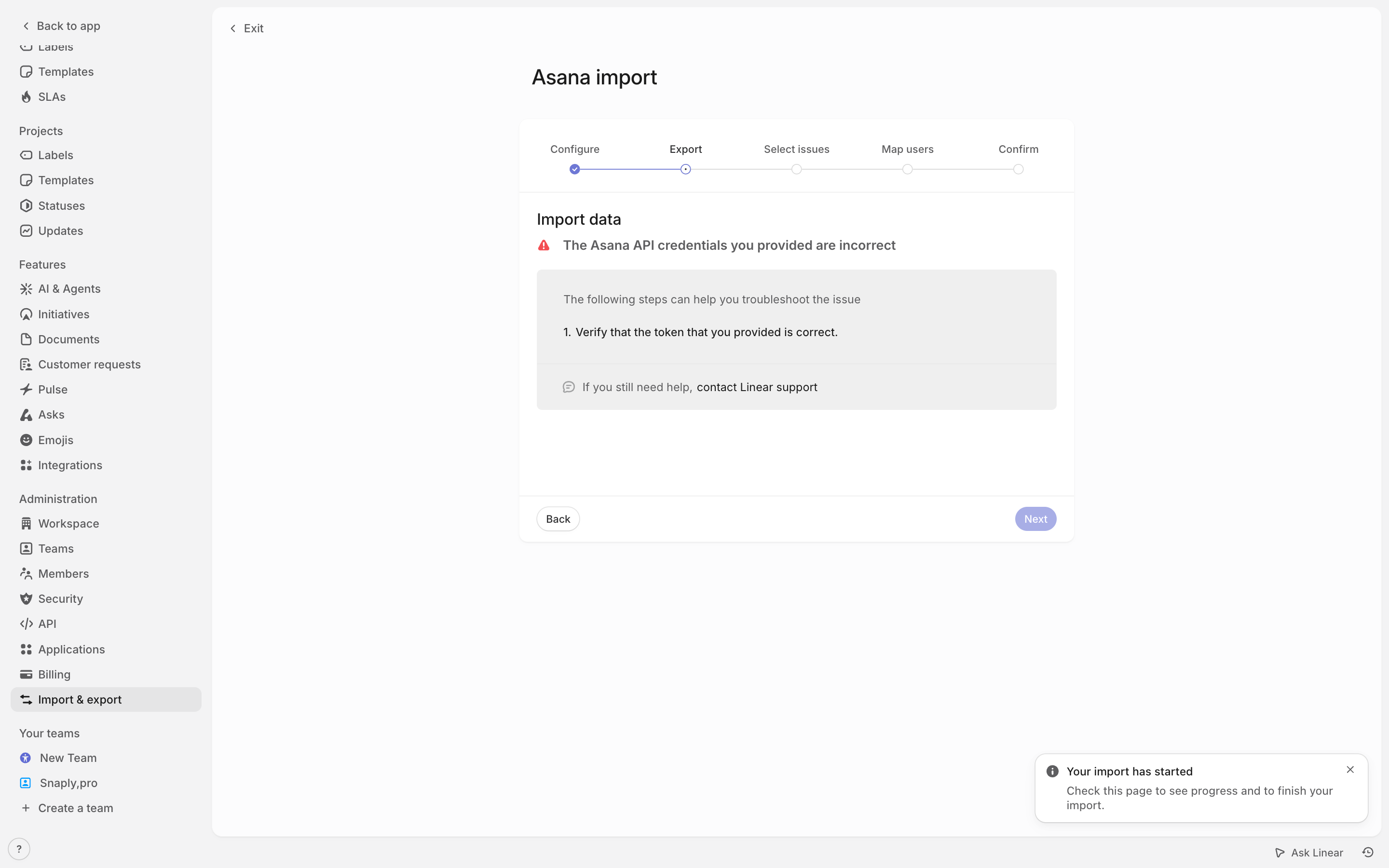Select Snaply,pro under Your teams
Viewport: 1389px width, 868px height.
[x=68, y=783]
